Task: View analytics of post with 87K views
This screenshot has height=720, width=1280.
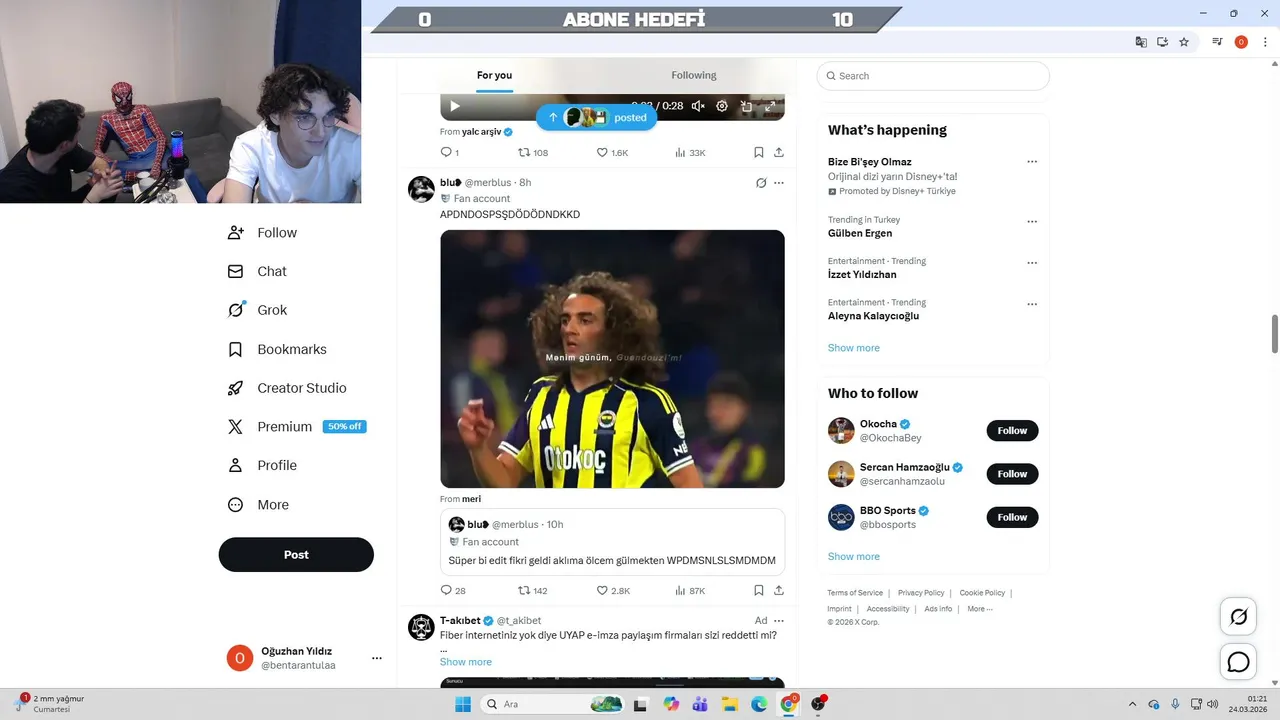Action: [x=690, y=591]
